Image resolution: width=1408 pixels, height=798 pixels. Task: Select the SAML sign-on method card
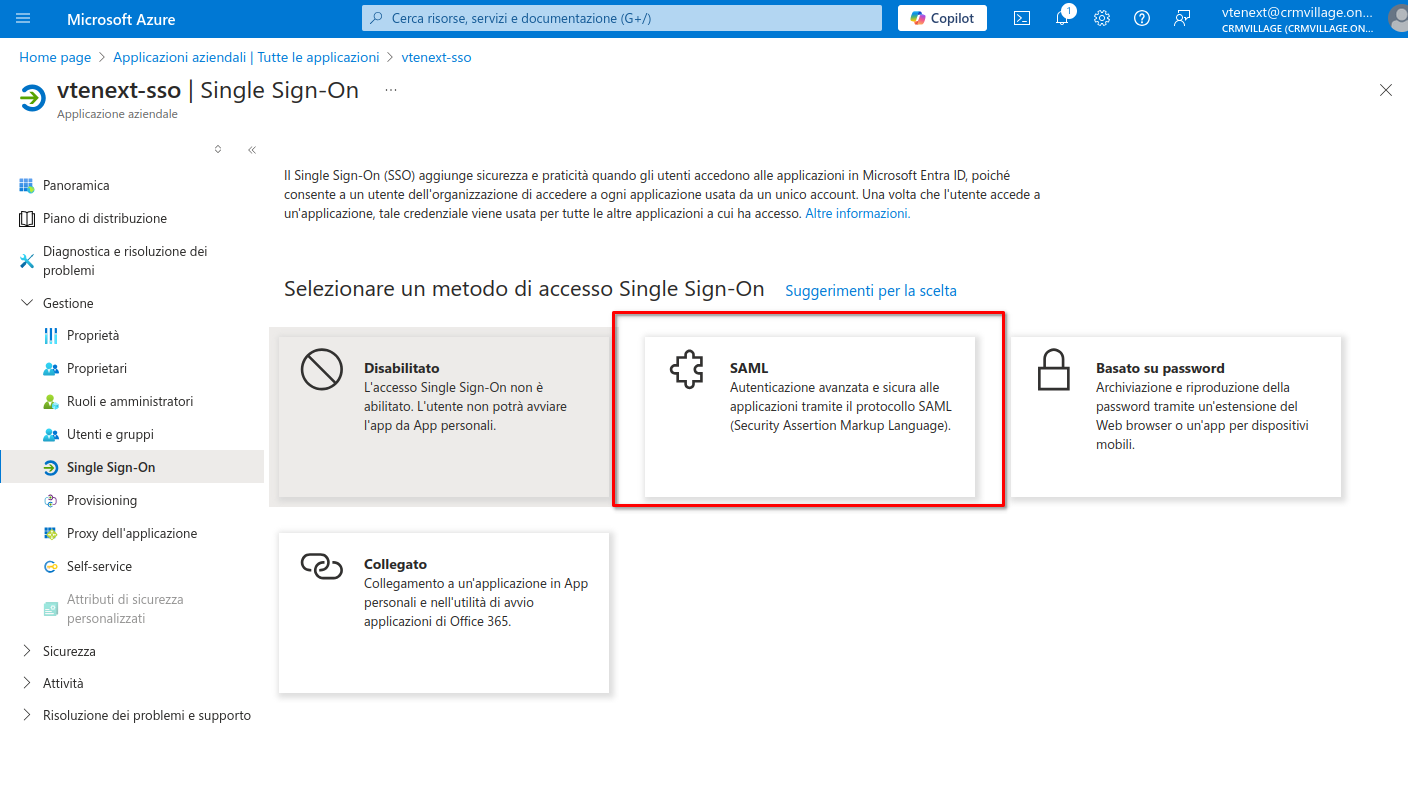point(809,416)
